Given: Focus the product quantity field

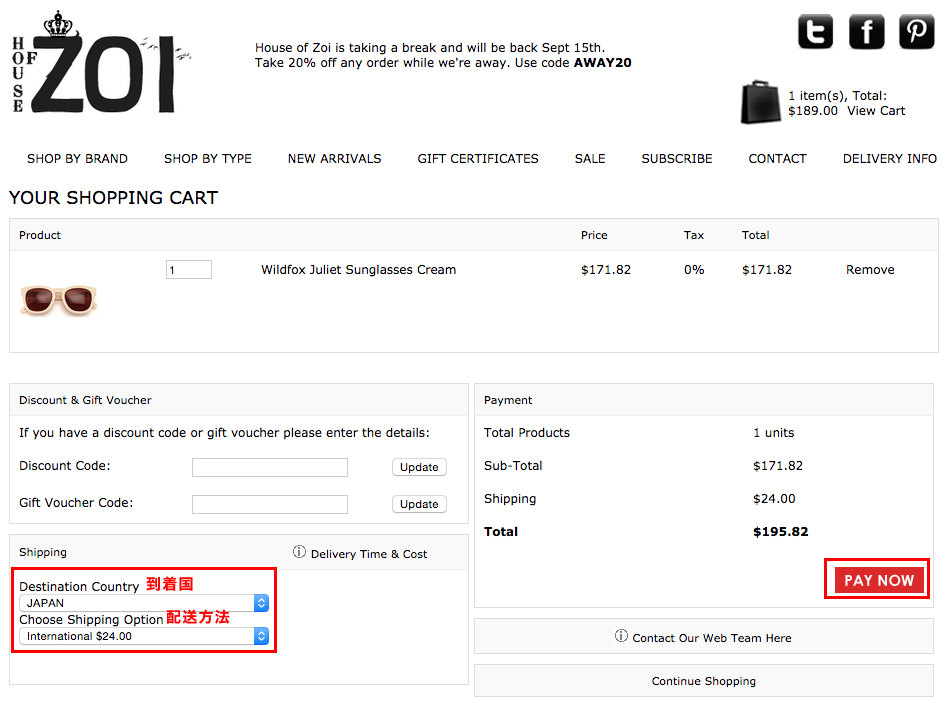Looking at the screenshot, I should (x=189, y=270).
